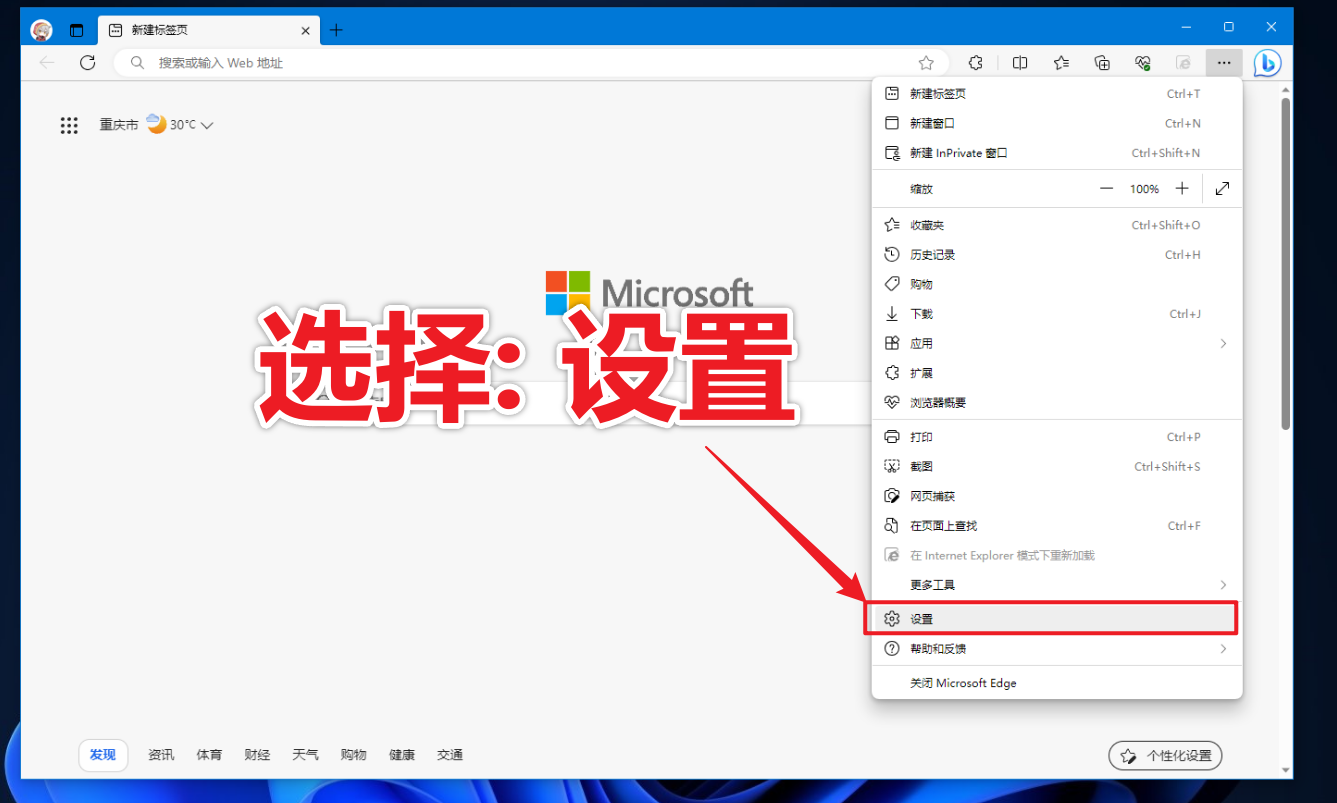Click the page vertical scrollbar

[1286, 264]
